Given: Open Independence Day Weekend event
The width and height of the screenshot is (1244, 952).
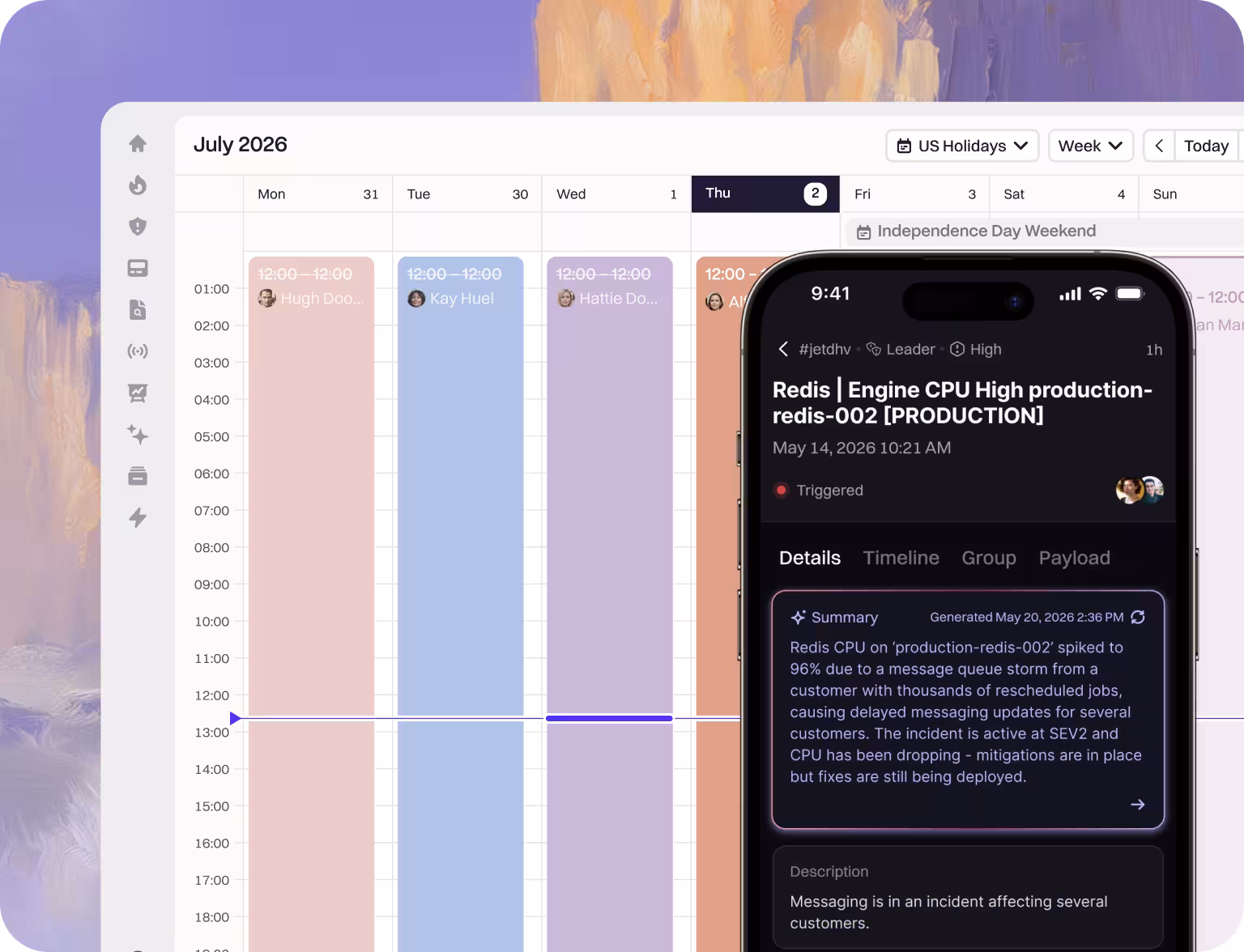Looking at the screenshot, I should [x=1045, y=232].
